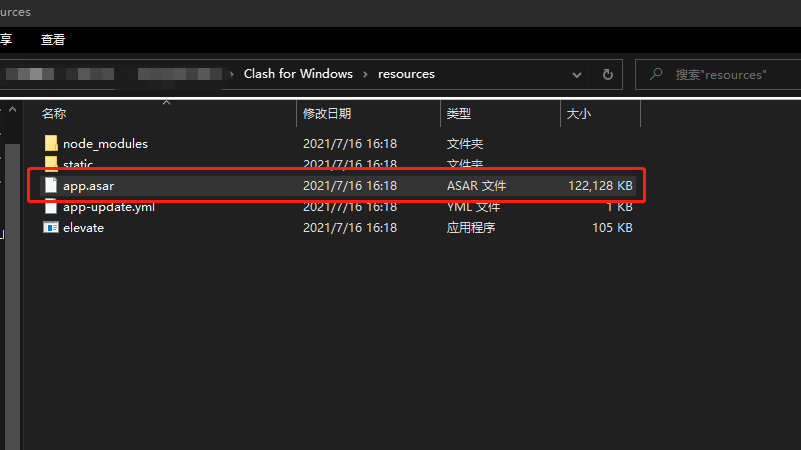Select the elevate application icon
The width and height of the screenshot is (801, 450).
(x=51, y=227)
